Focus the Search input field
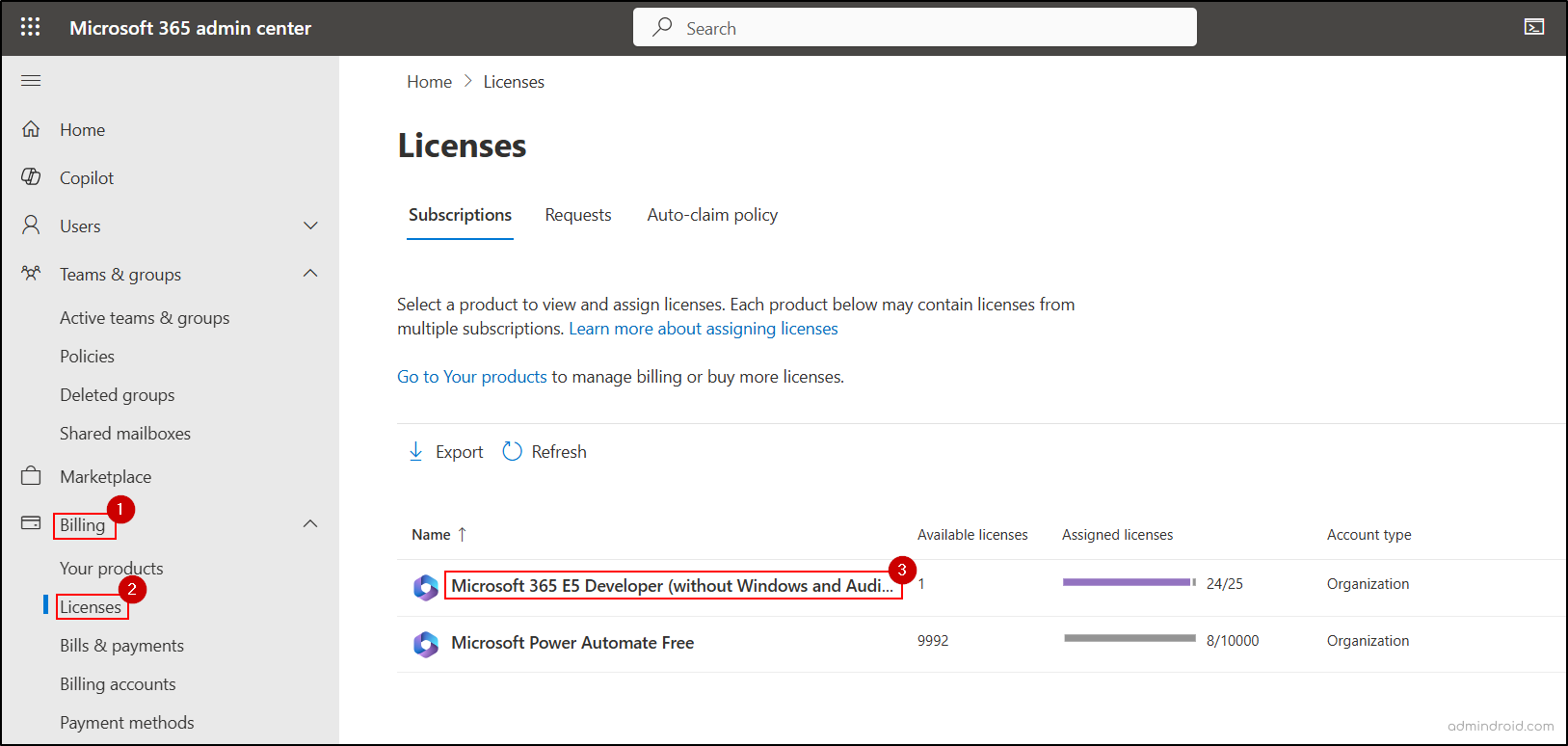 click(x=915, y=27)
